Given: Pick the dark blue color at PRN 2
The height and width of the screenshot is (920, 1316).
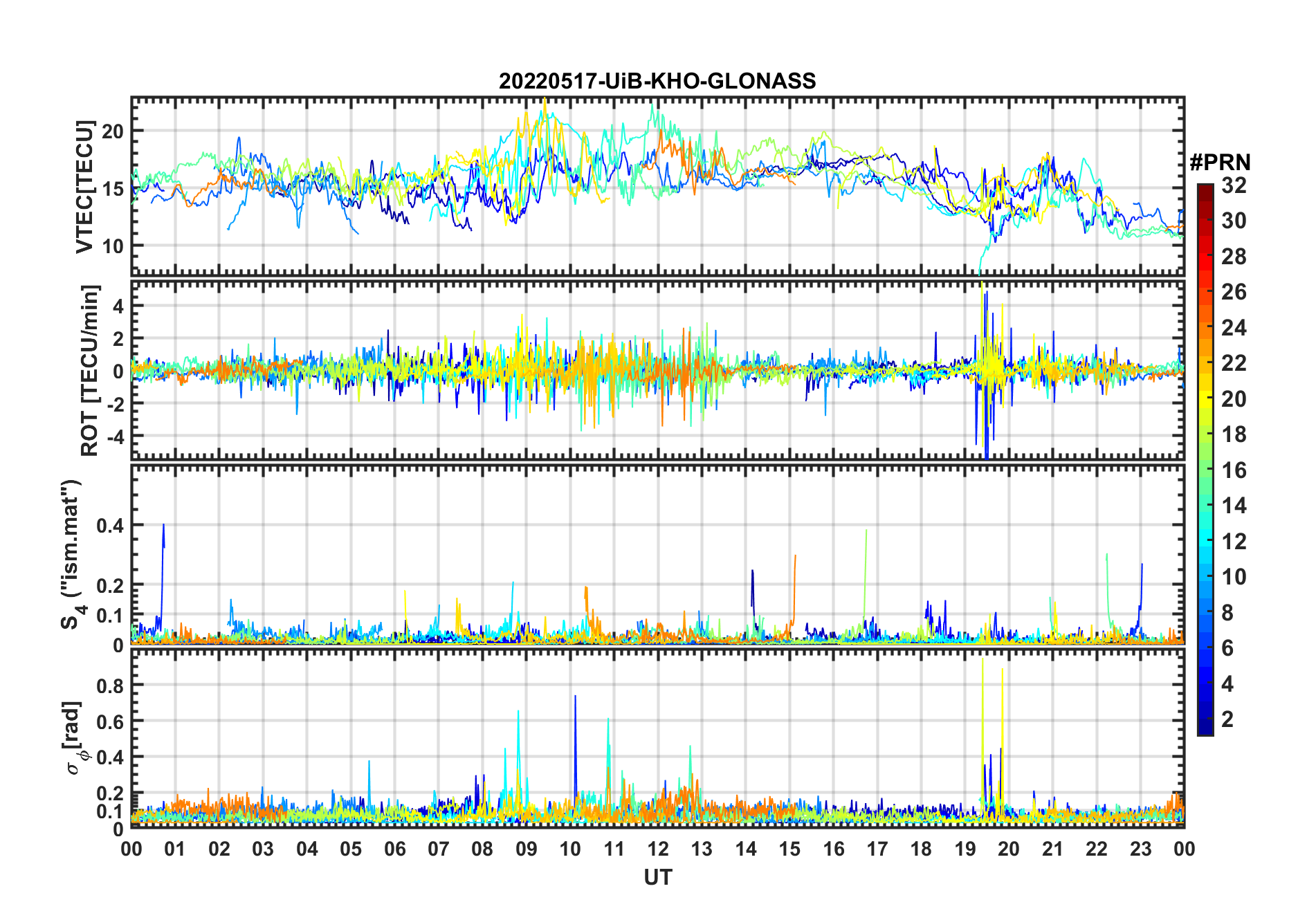Looking at the screenshot, I should 1205,719.
